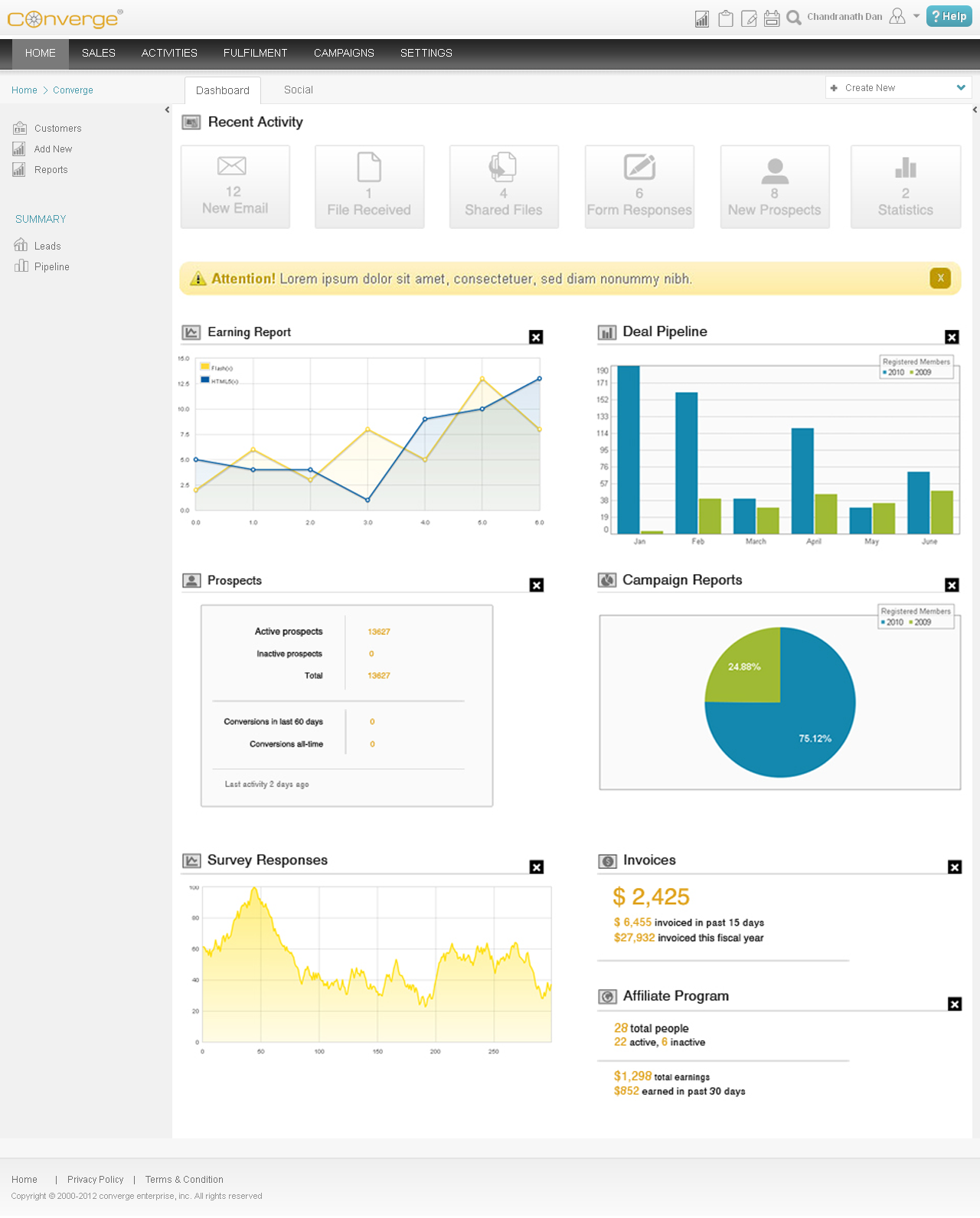The height and width of the screenshot is (1218, 980).
Task: Click the active prospects value 13627
Action: tap(379, 632)
